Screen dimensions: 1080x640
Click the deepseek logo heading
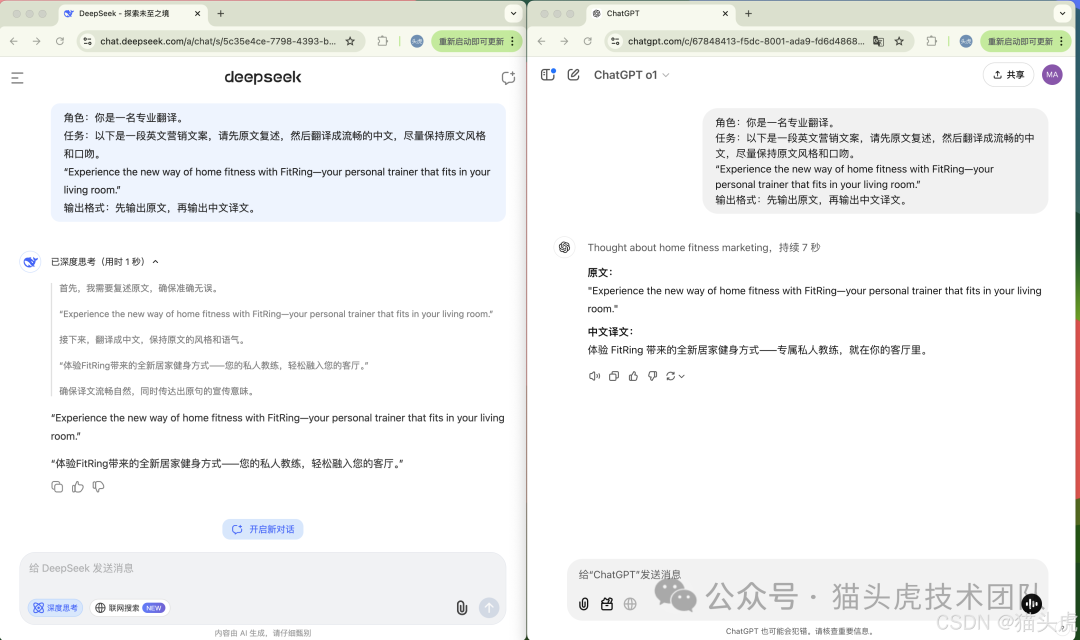(262, 77)
